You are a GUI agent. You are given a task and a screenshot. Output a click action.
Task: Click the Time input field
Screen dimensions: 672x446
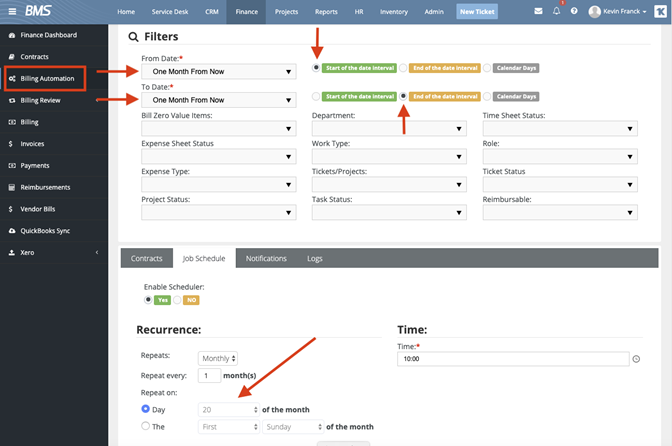tap(513, 359)
